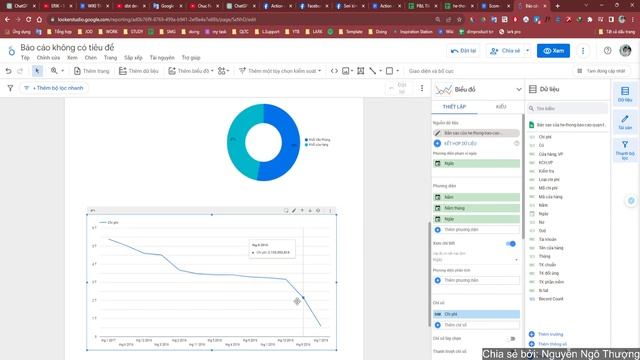
Task: Click the report title Báo cáo không có tiêu đề
Action: click(67, 48)
